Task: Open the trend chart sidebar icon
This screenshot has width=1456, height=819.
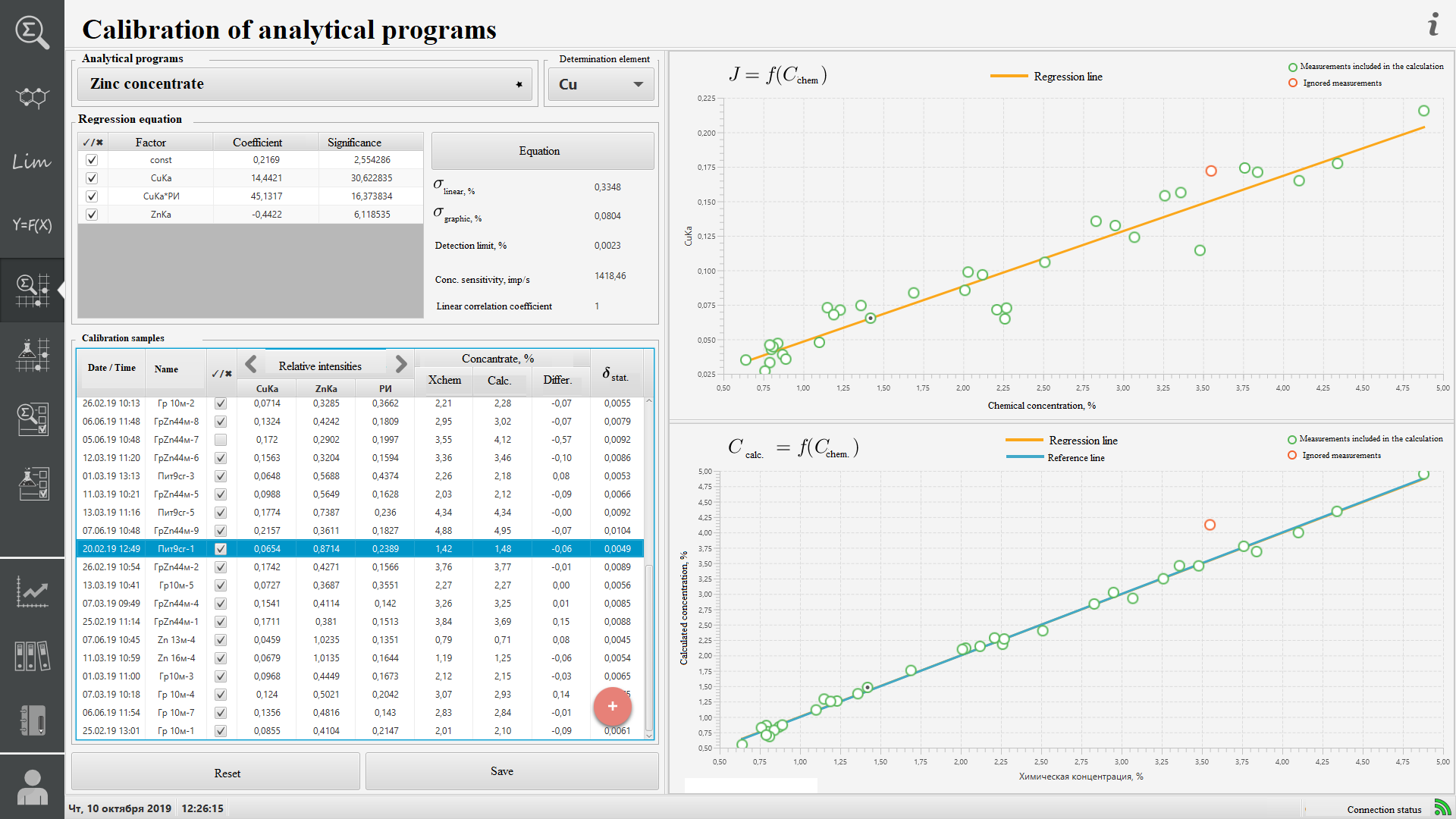Action: [32, 591]
